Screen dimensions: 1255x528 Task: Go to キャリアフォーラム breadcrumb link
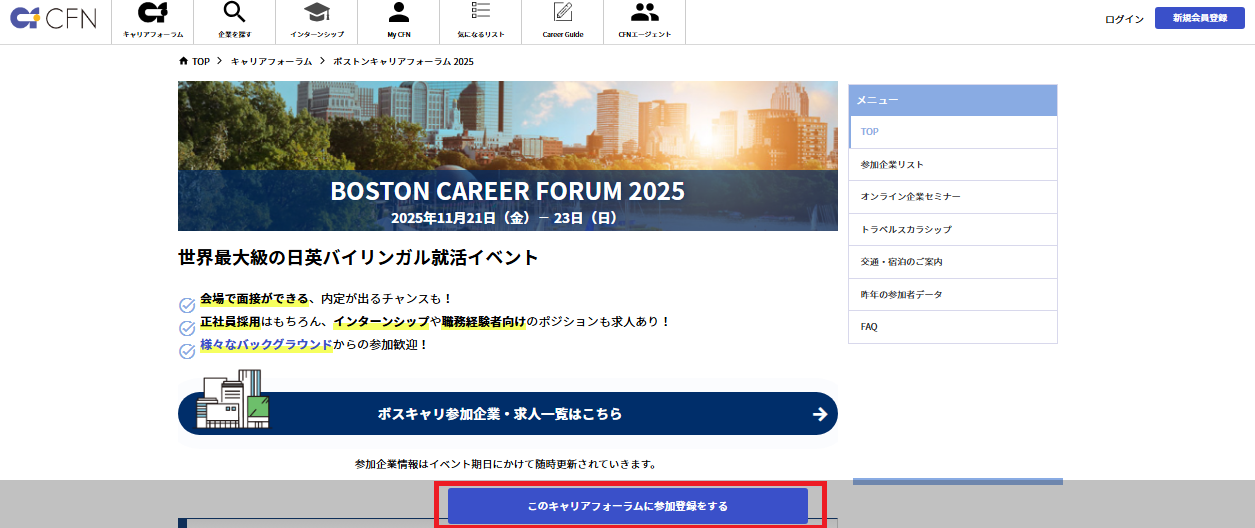coord(272,61)
